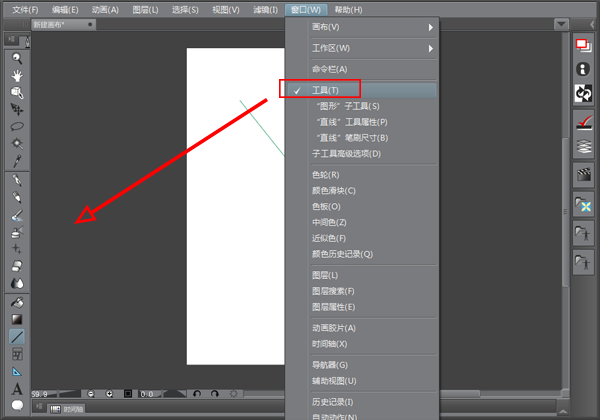Viewport: 600px width, 420px height.
Task: Select the Hand move tool
Action: 17,75
